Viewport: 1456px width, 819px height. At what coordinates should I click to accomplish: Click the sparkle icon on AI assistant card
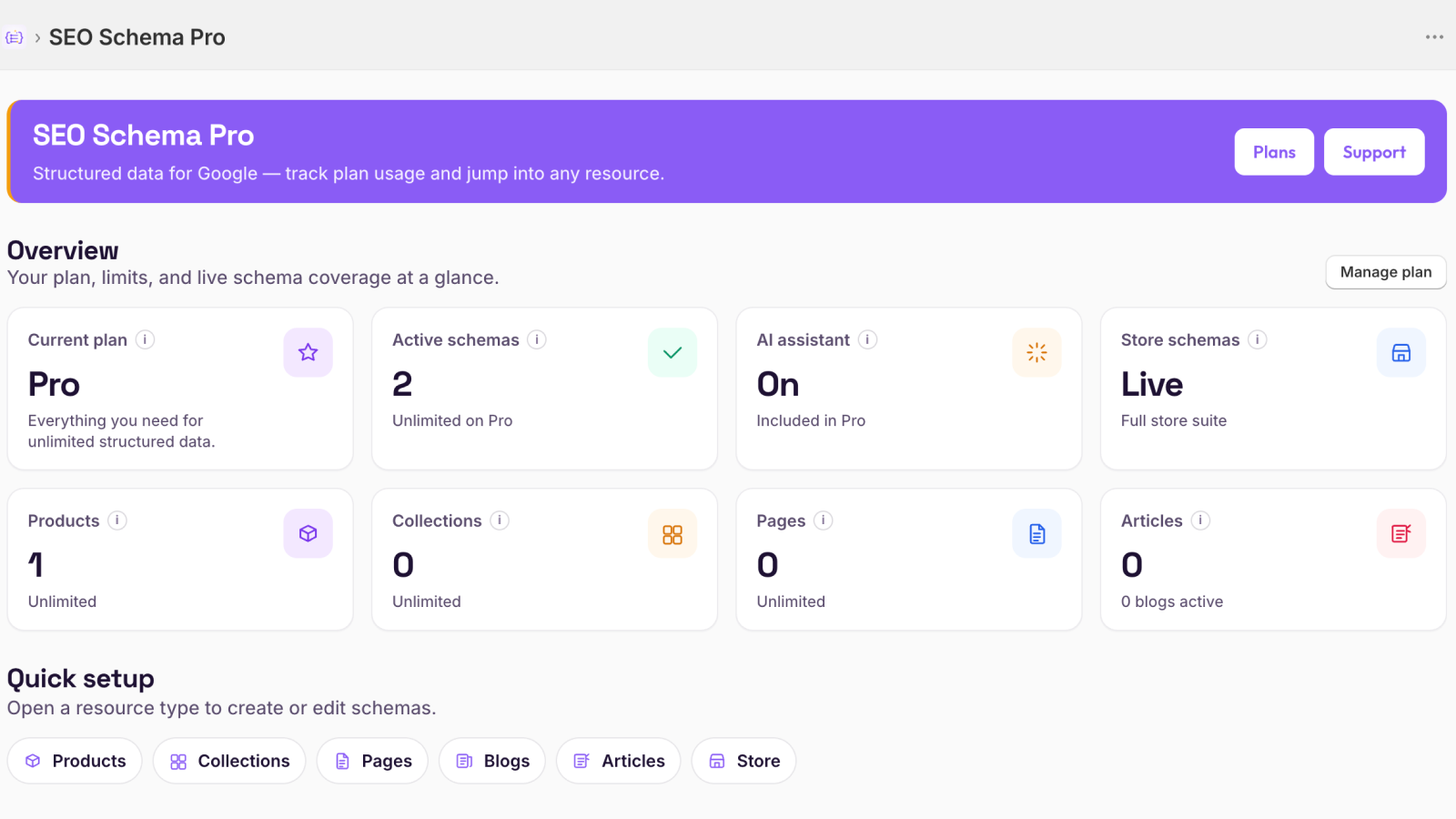[1037, 352]
